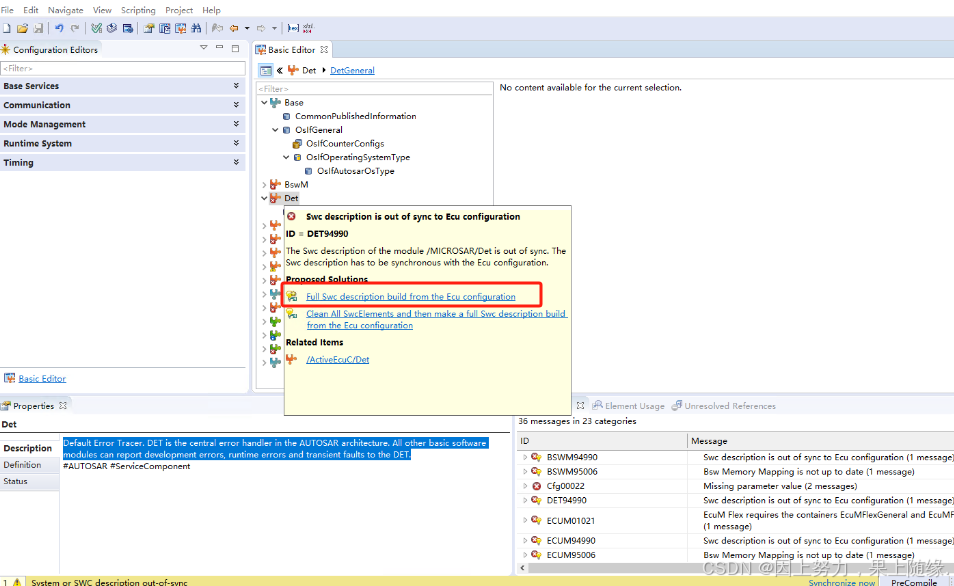Screen dimensions: 954x586
Task: Click Clean All SwcElements solution link
Action: pos(436,319)
